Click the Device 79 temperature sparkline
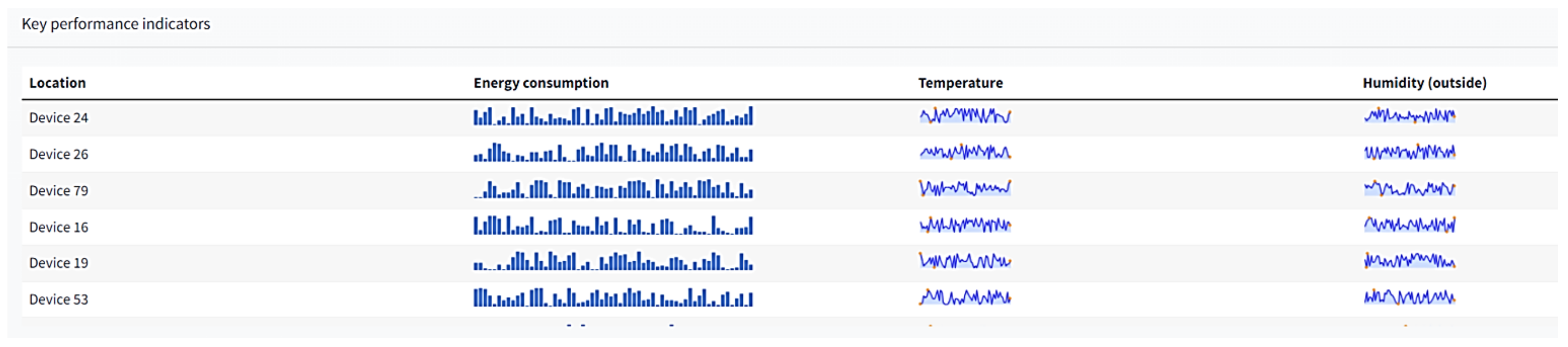This screenshot has height=347, width=1568. coord(965,188)
